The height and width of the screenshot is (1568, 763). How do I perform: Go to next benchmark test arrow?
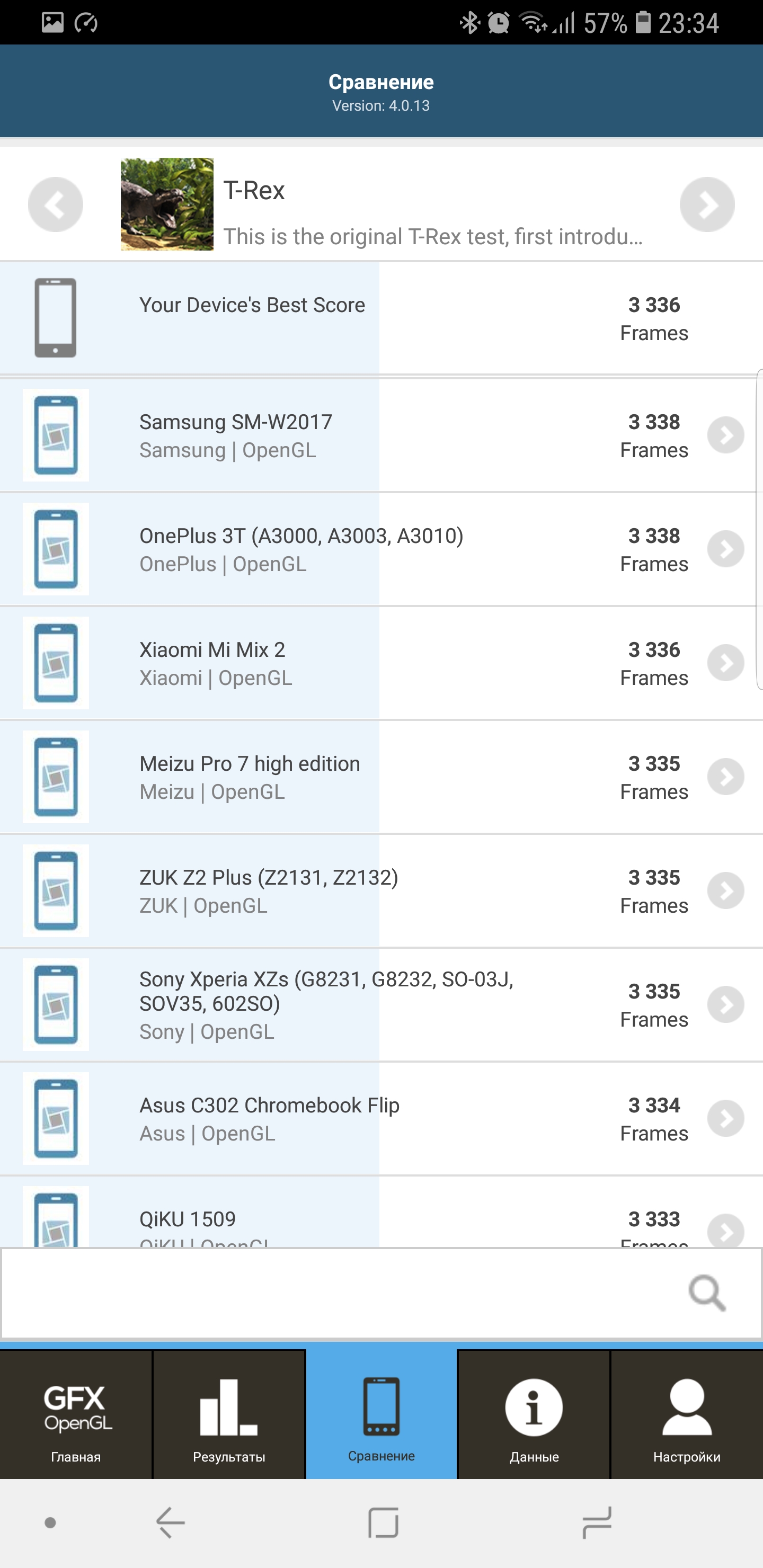click(706, 204)
